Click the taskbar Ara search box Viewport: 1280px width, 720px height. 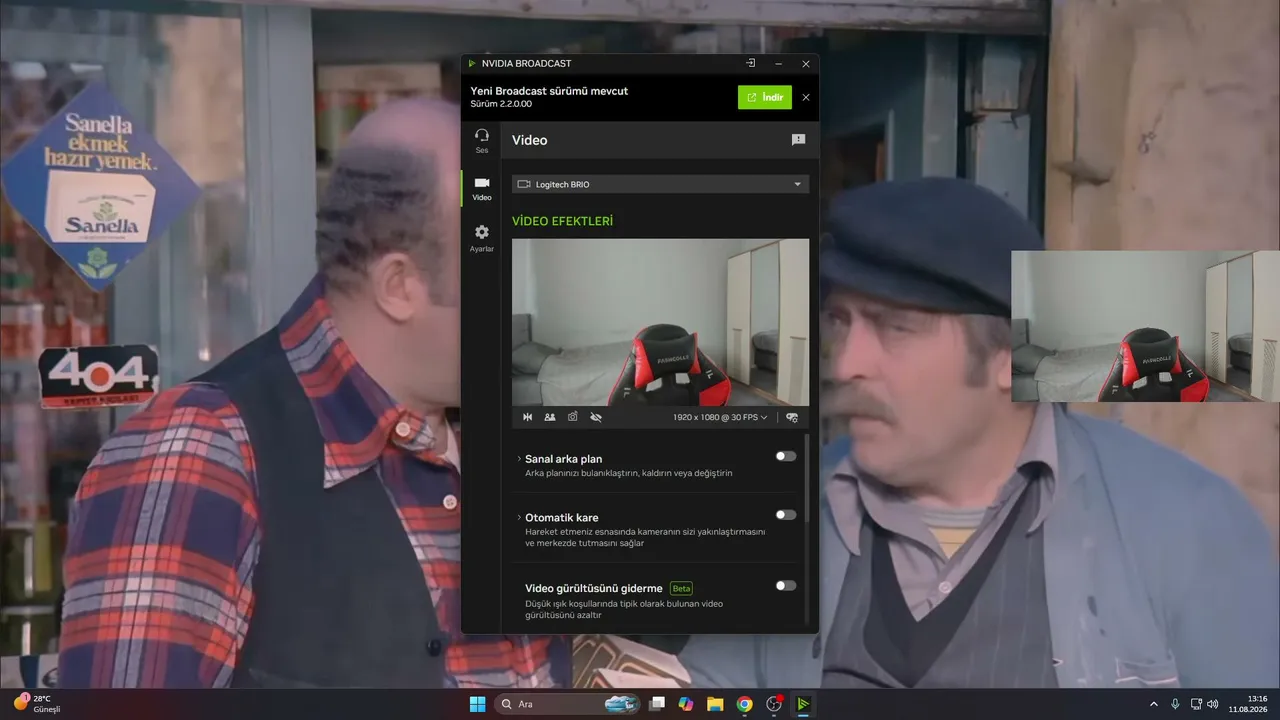pyautogui.click(x=569, y=704)
